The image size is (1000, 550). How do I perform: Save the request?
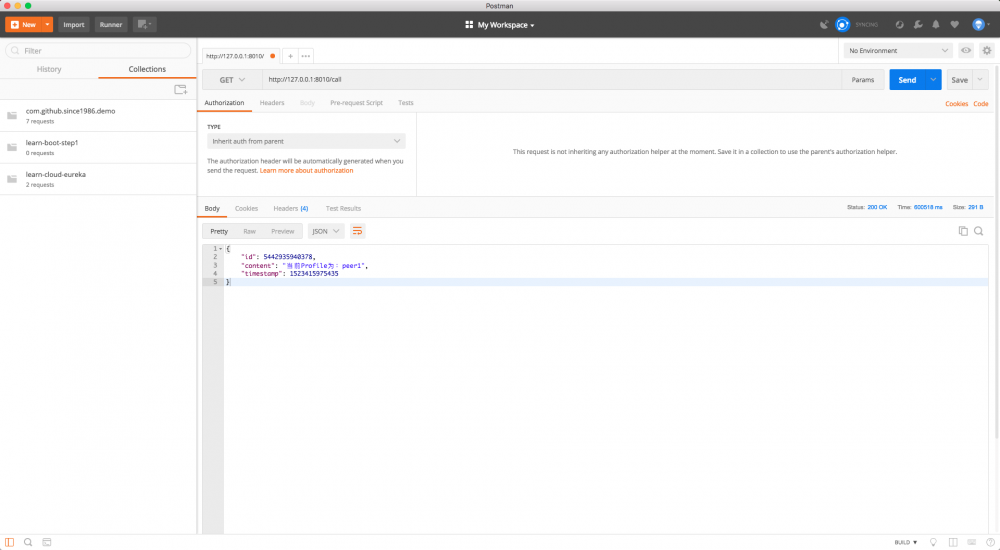coord(959,80)
